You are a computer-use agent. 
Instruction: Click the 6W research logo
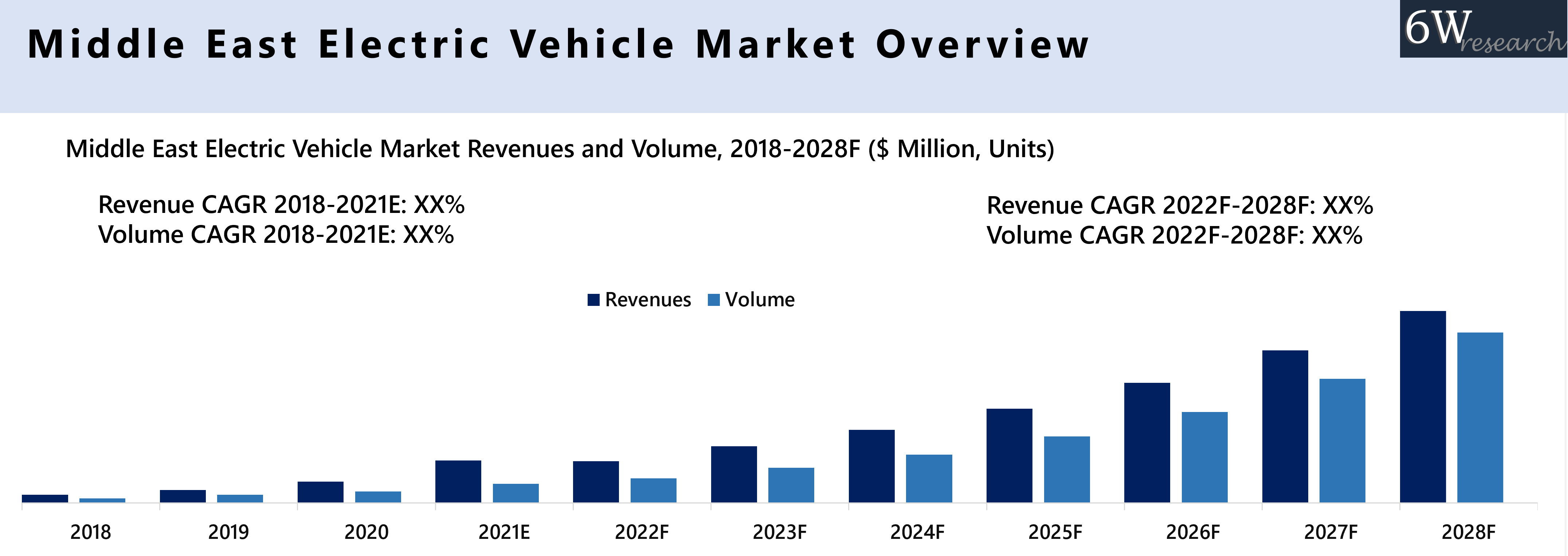1483,29
